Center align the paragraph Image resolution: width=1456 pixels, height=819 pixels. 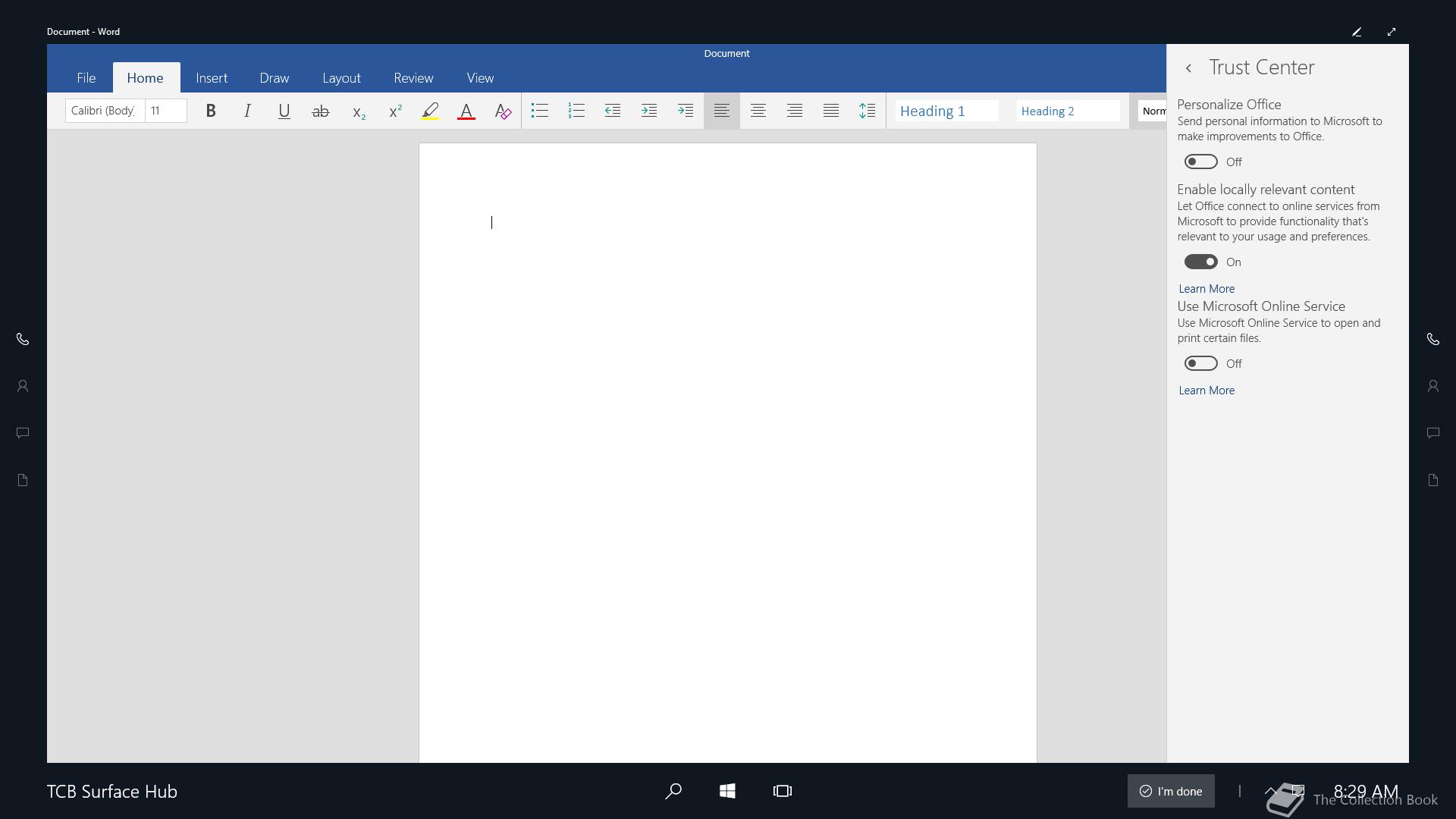pos(758,111)
